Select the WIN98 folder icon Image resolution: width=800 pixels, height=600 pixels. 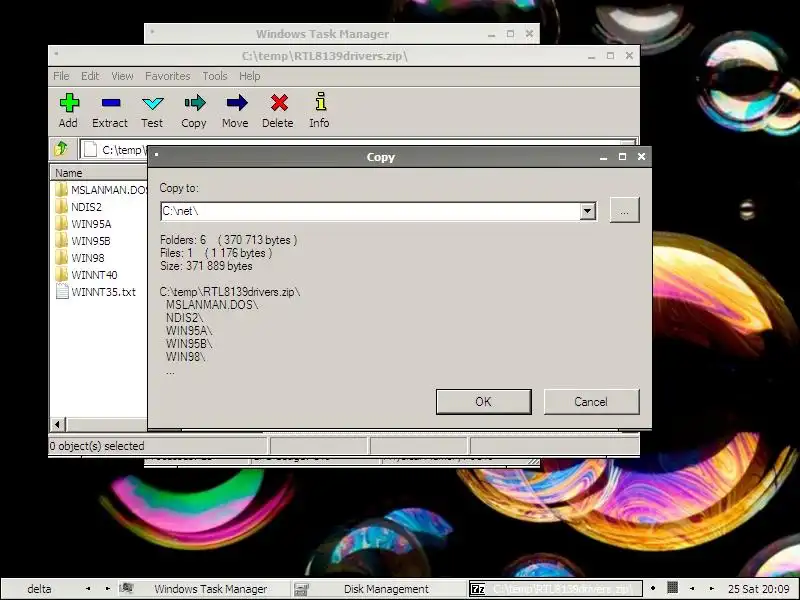(x=61, y=258)
